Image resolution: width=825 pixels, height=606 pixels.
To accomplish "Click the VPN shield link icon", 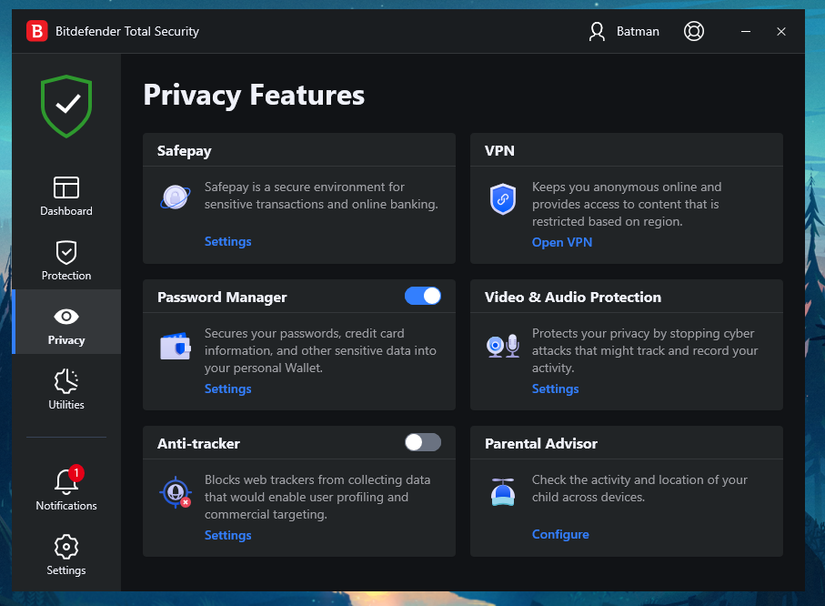I will point(503,199).
